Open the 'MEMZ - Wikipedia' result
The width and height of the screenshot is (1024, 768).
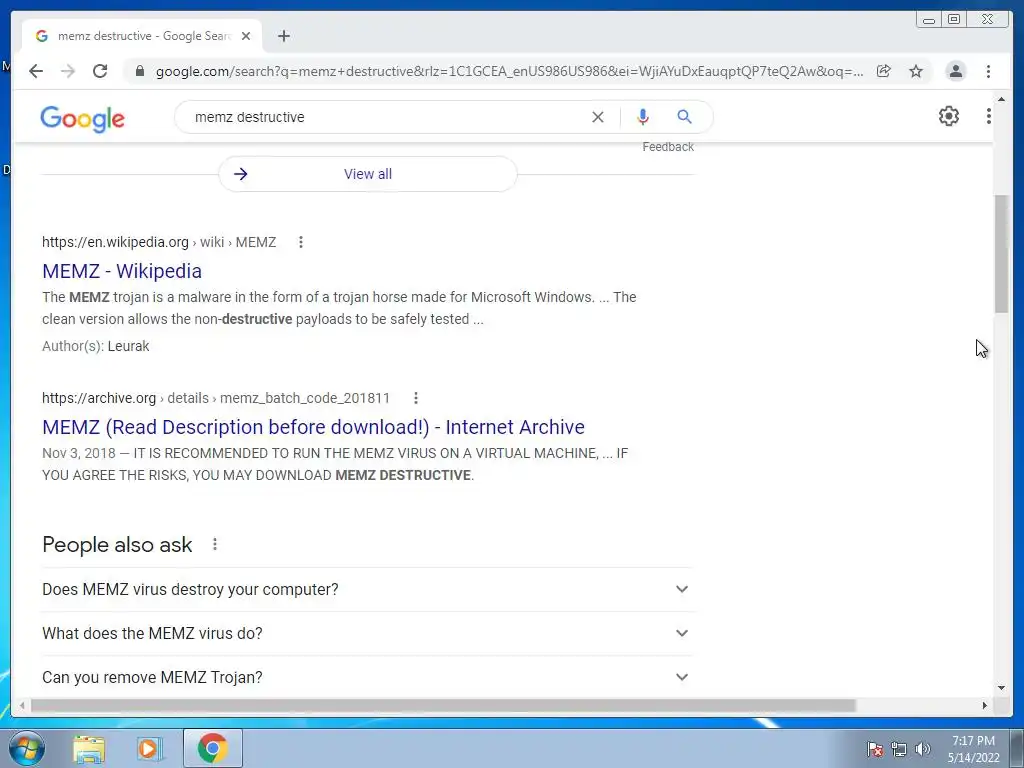(122, 271)
